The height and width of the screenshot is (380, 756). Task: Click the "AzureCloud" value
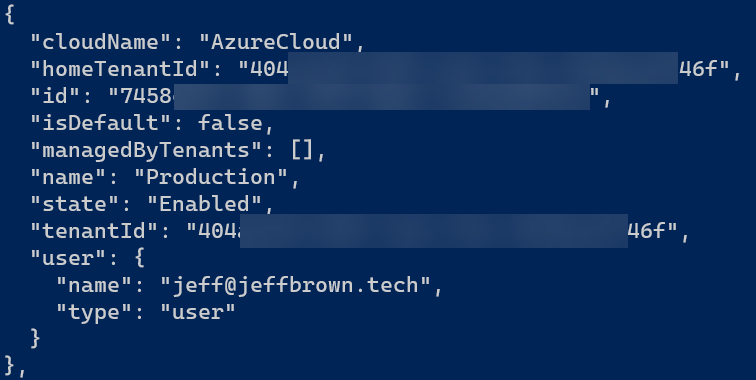(x=276, y=42)
